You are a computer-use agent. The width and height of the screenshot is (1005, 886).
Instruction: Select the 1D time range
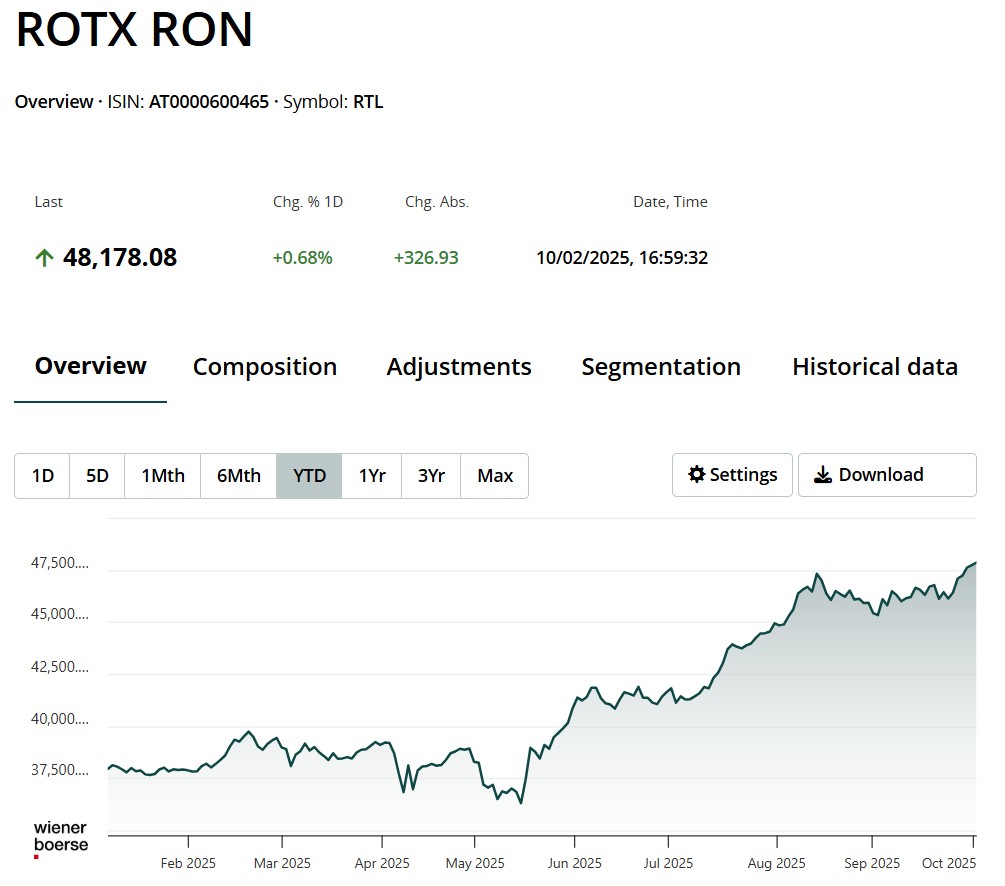tap(42, 476)
